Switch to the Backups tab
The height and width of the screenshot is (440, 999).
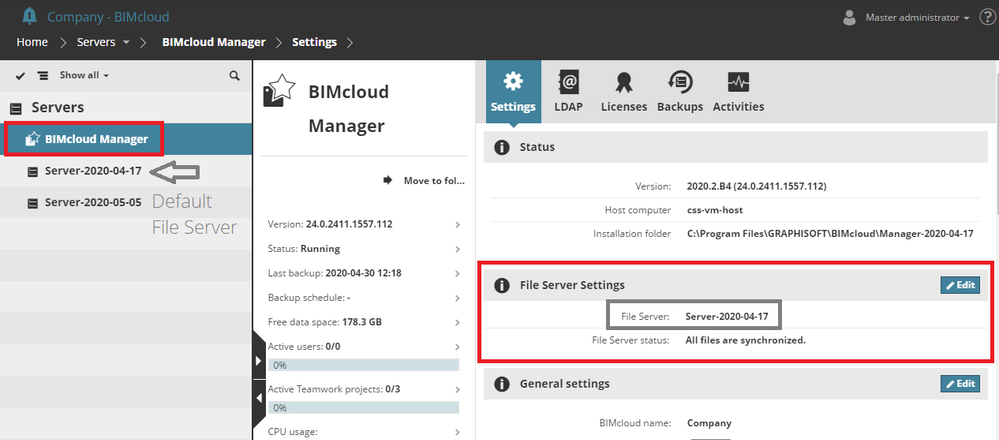(680, 91)
